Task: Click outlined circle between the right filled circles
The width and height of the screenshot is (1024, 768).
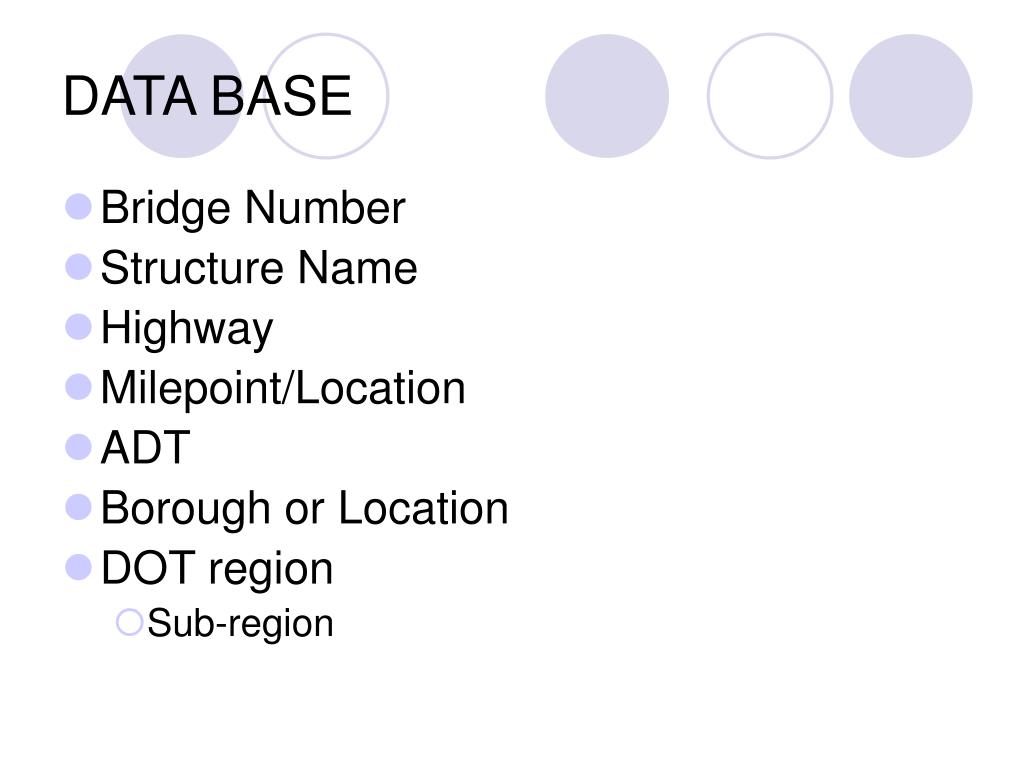Action: (770, 96)
